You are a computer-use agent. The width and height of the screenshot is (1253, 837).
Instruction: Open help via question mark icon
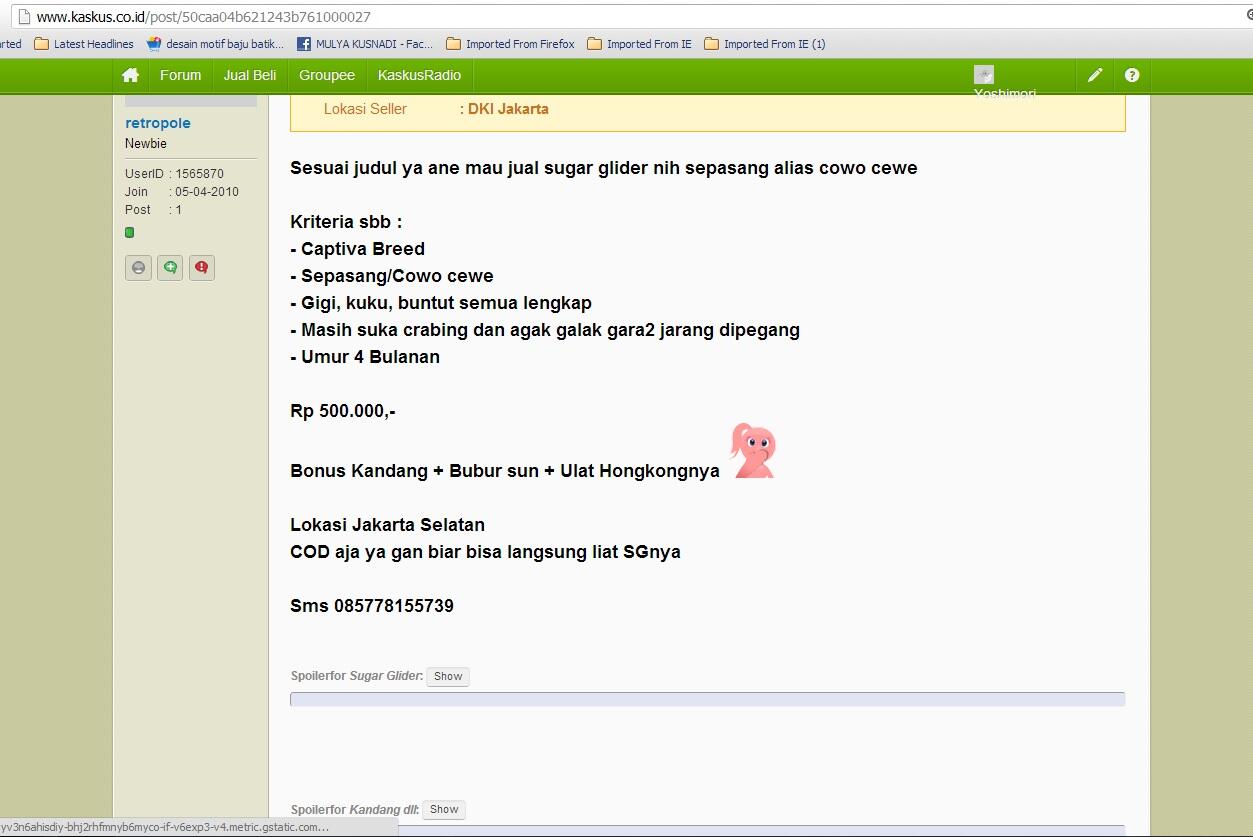tap(1132, 75)
